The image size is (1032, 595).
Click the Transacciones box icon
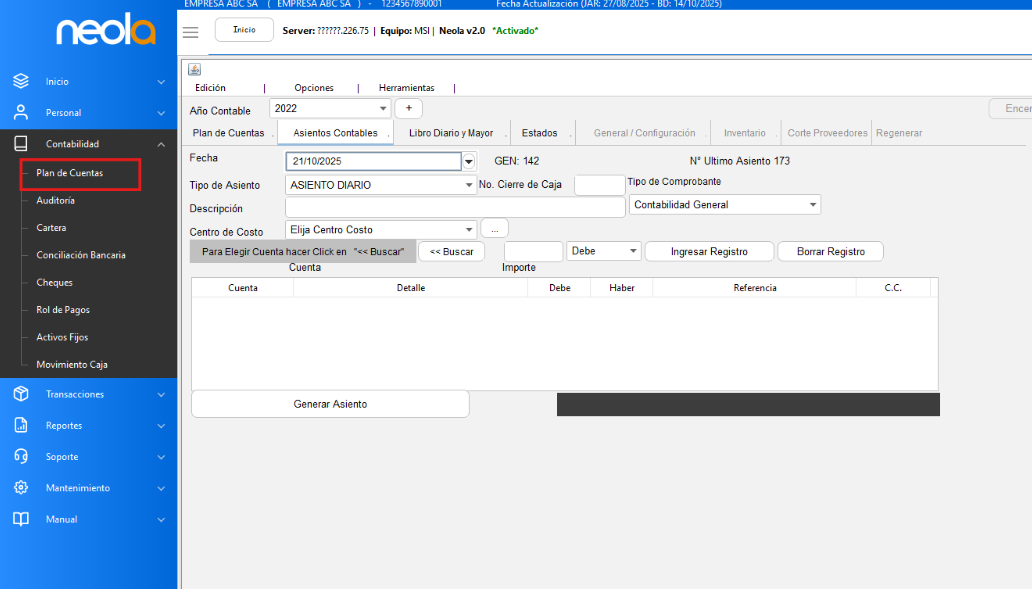tap(21, 394)
